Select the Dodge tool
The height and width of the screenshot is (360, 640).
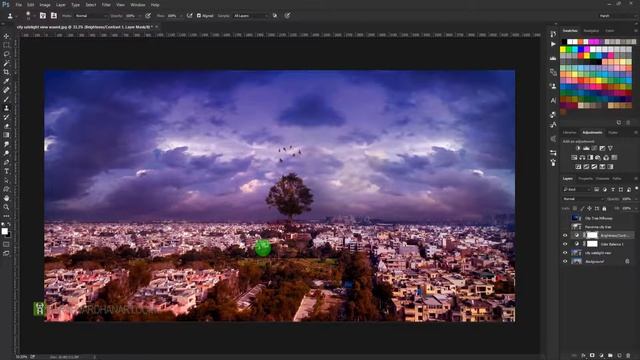click(x=6, y=153)
